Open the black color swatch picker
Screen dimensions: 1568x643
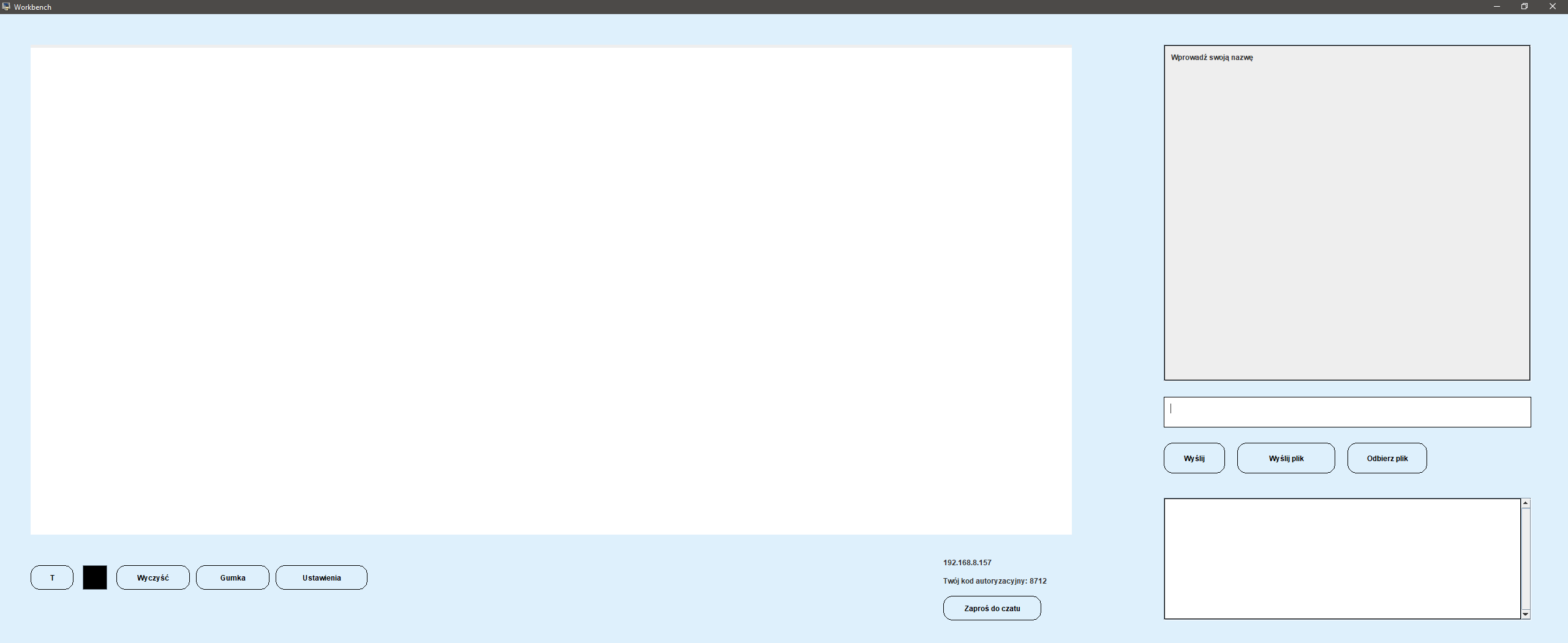[95, 577]
